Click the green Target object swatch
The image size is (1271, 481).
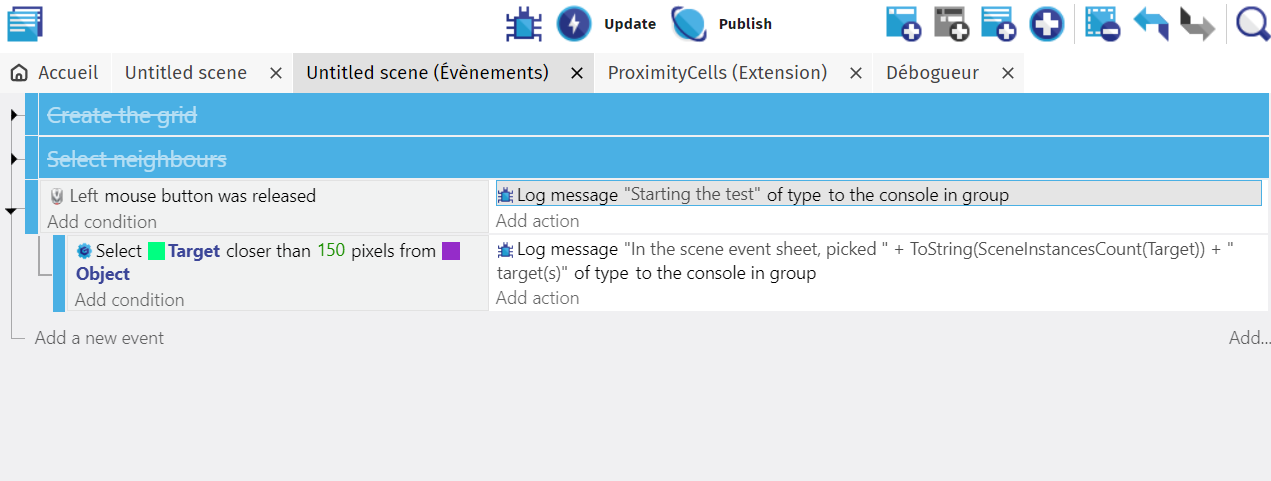tap(156, 251)
